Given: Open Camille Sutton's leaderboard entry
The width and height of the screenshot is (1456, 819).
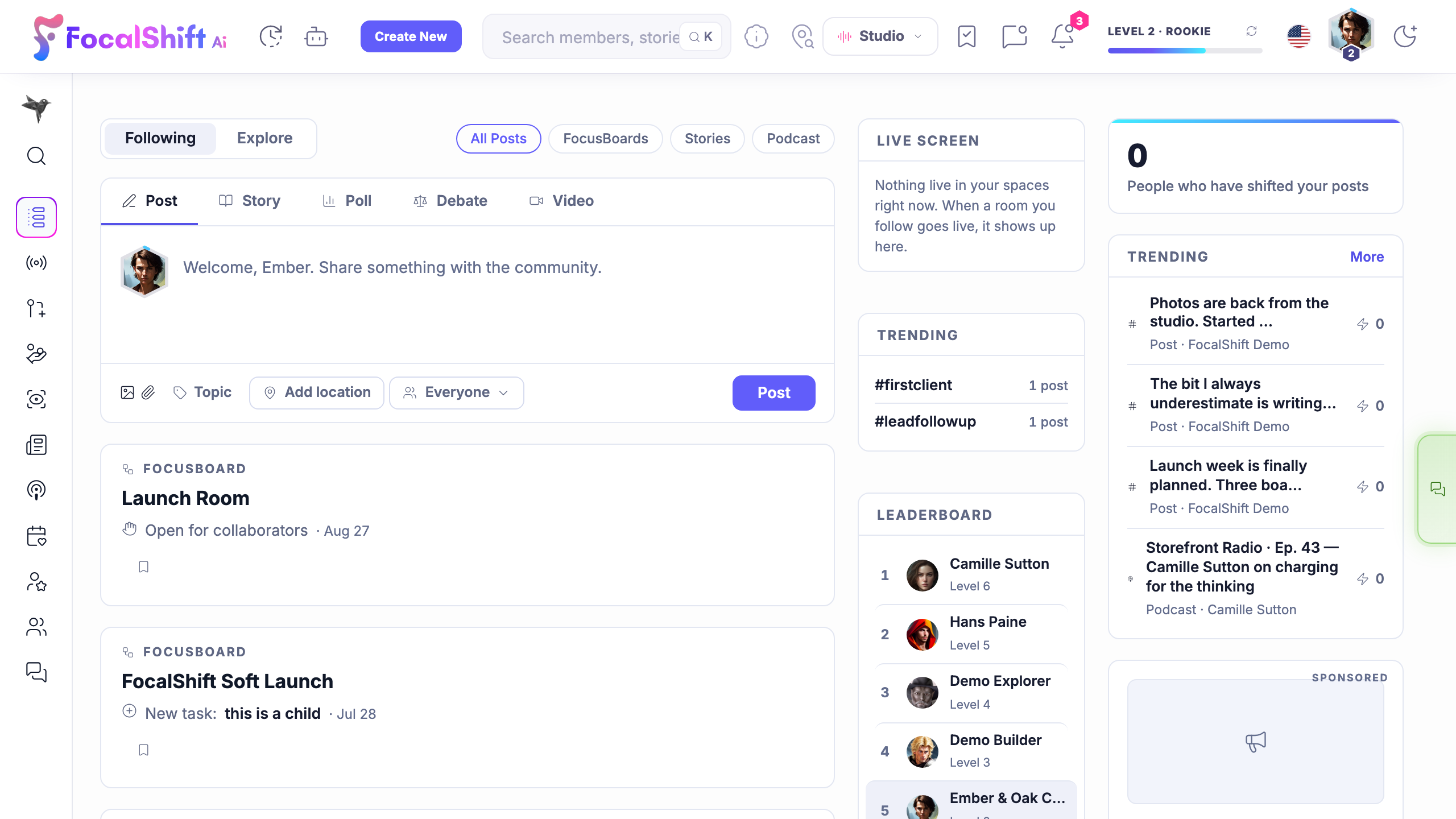Looking at the screenshot, I should tap(971, 575).
